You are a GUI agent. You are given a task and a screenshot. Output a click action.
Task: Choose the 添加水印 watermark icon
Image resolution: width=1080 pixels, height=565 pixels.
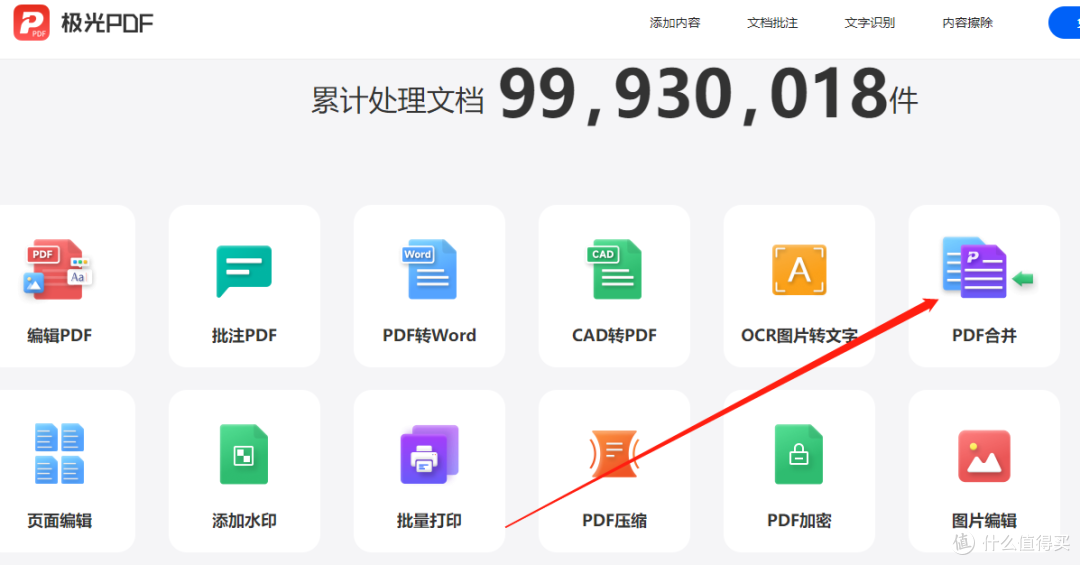click(244, 454)
